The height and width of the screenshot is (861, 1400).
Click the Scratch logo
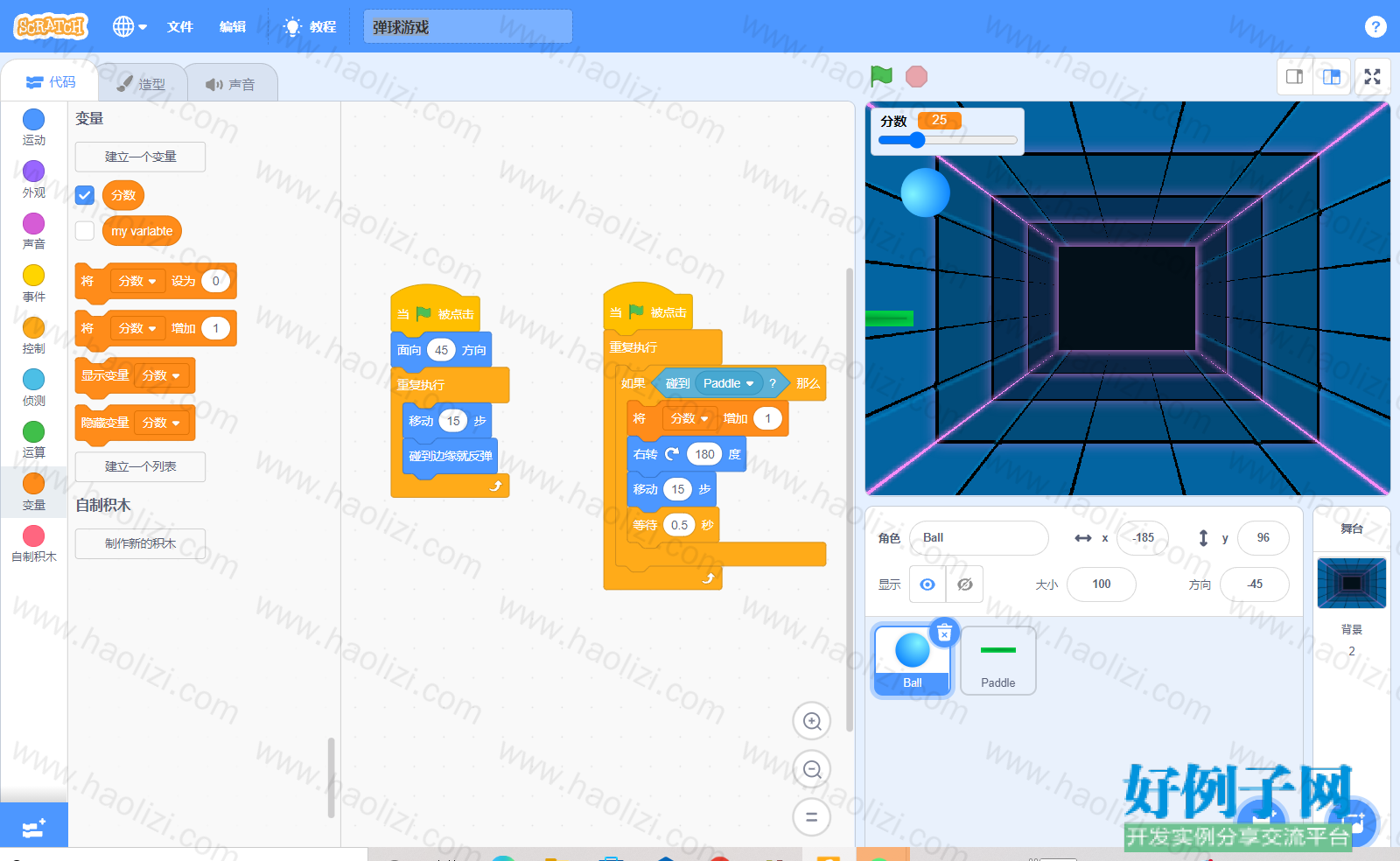(52, 26)
